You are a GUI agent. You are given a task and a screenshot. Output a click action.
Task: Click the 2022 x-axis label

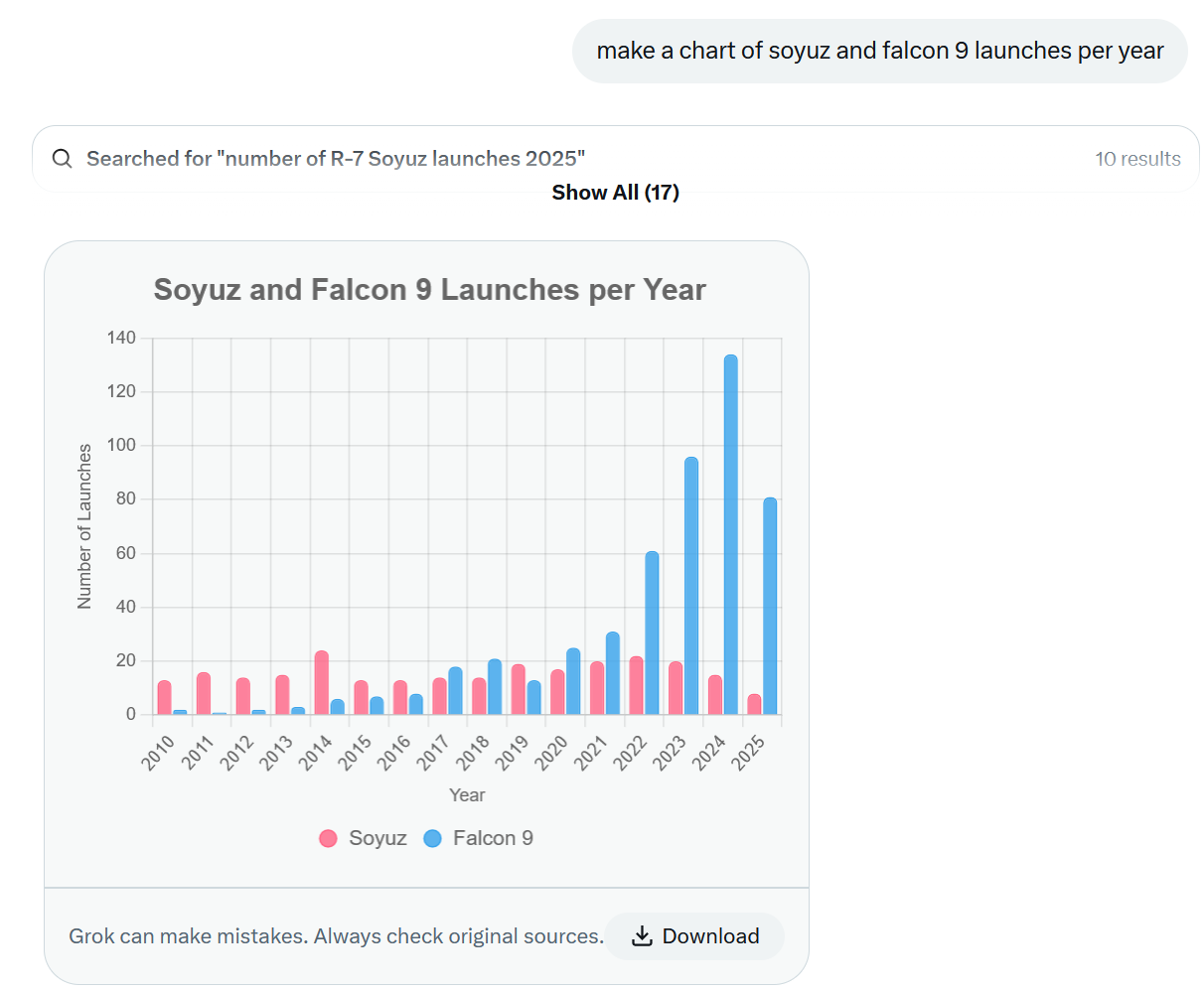click(630, 753)
